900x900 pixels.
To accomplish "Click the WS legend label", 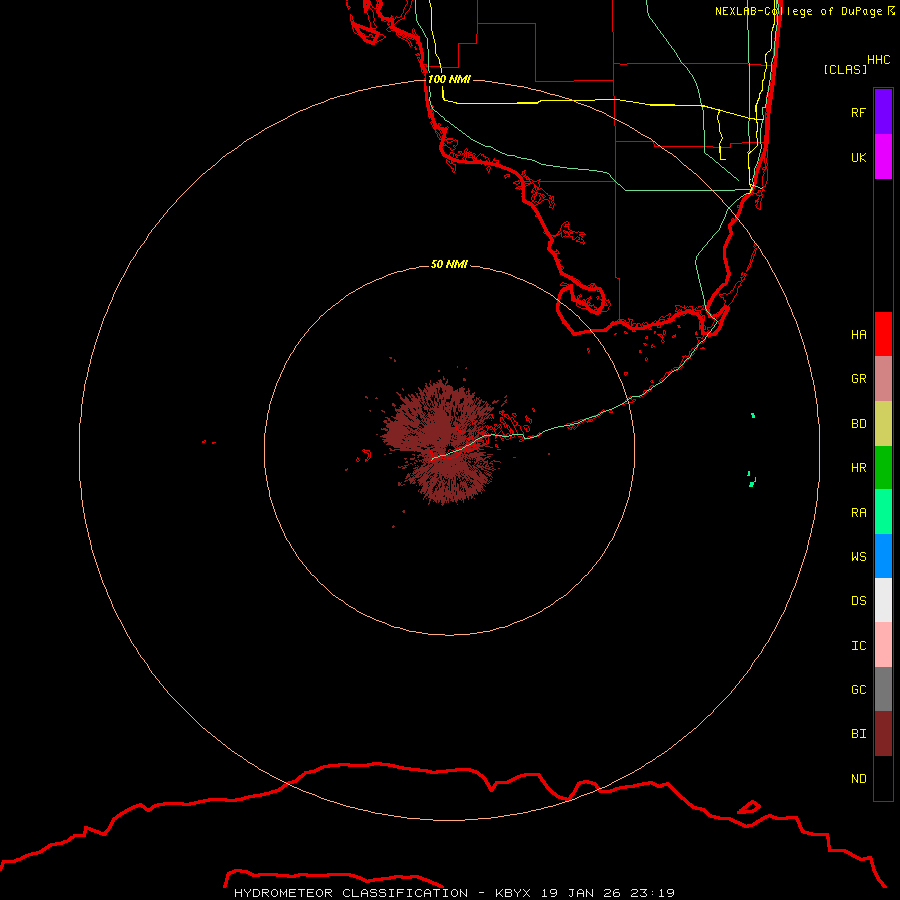I will pos(858,556).
